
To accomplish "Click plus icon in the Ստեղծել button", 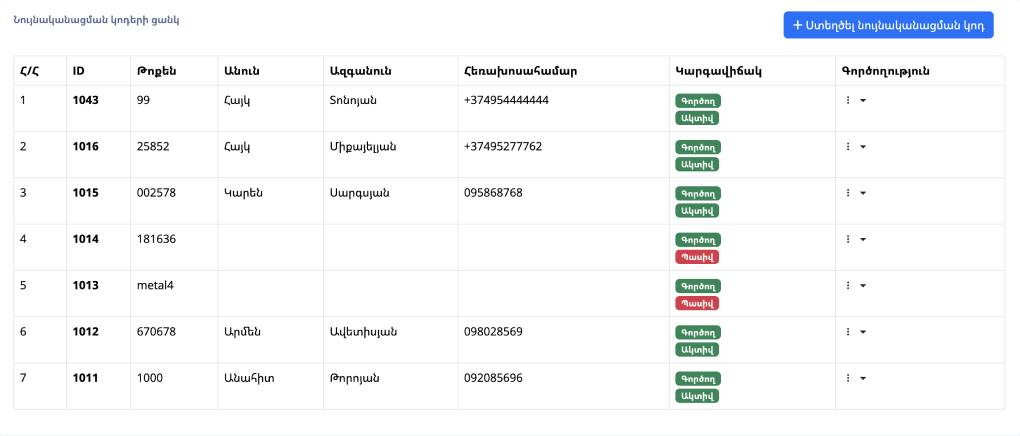I will point(797,25).
